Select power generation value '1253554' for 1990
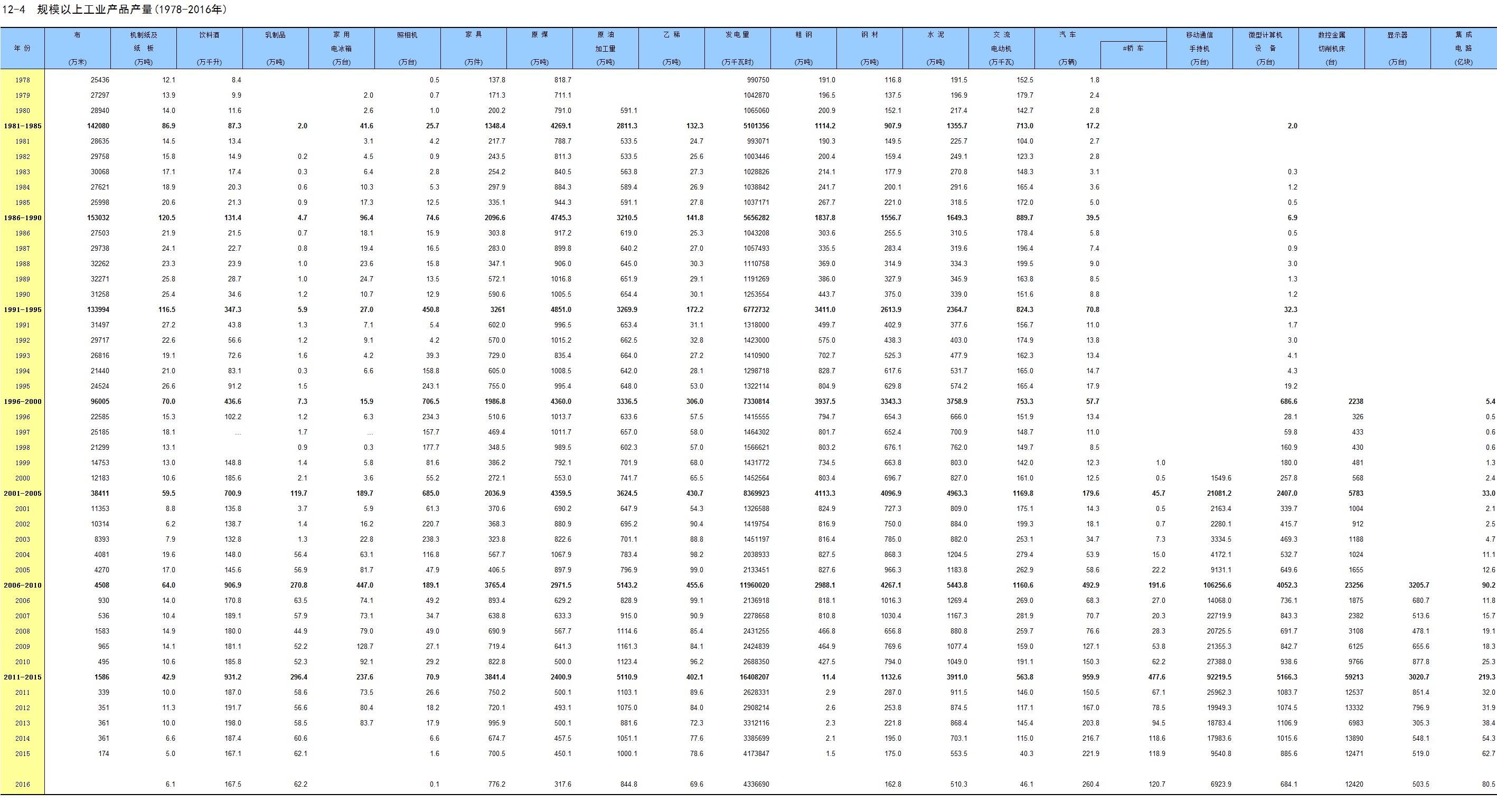1497x812 pixels. pos(756,295)
